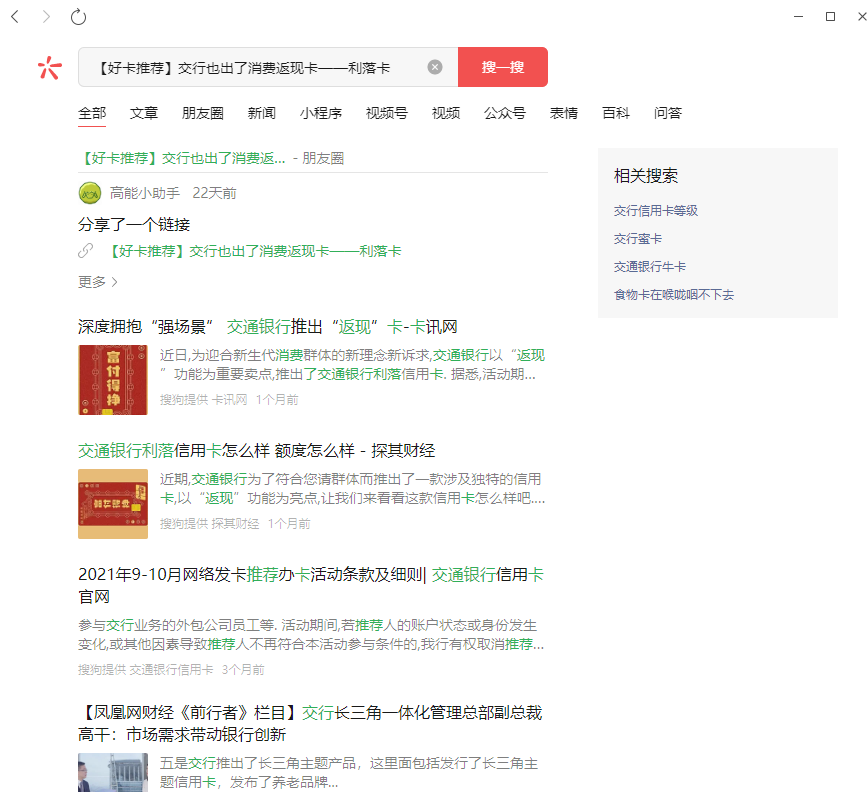Click source line 搜狗提供 交通银行信用卡 3个月前
This screenshot has width=868, height=792.
[x=171, y=670]
